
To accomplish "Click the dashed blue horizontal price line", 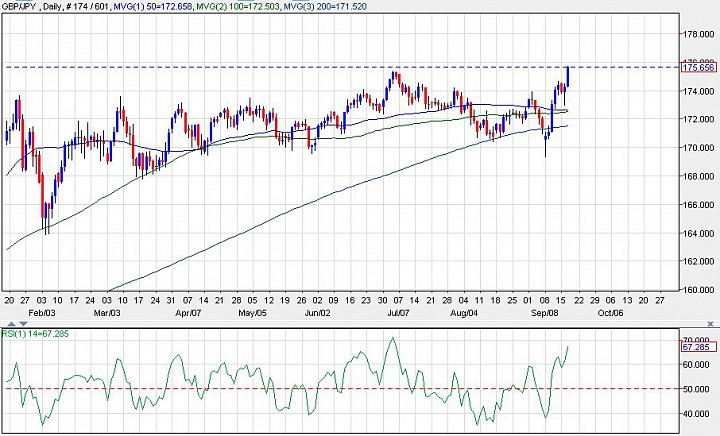I will (340, 67).
